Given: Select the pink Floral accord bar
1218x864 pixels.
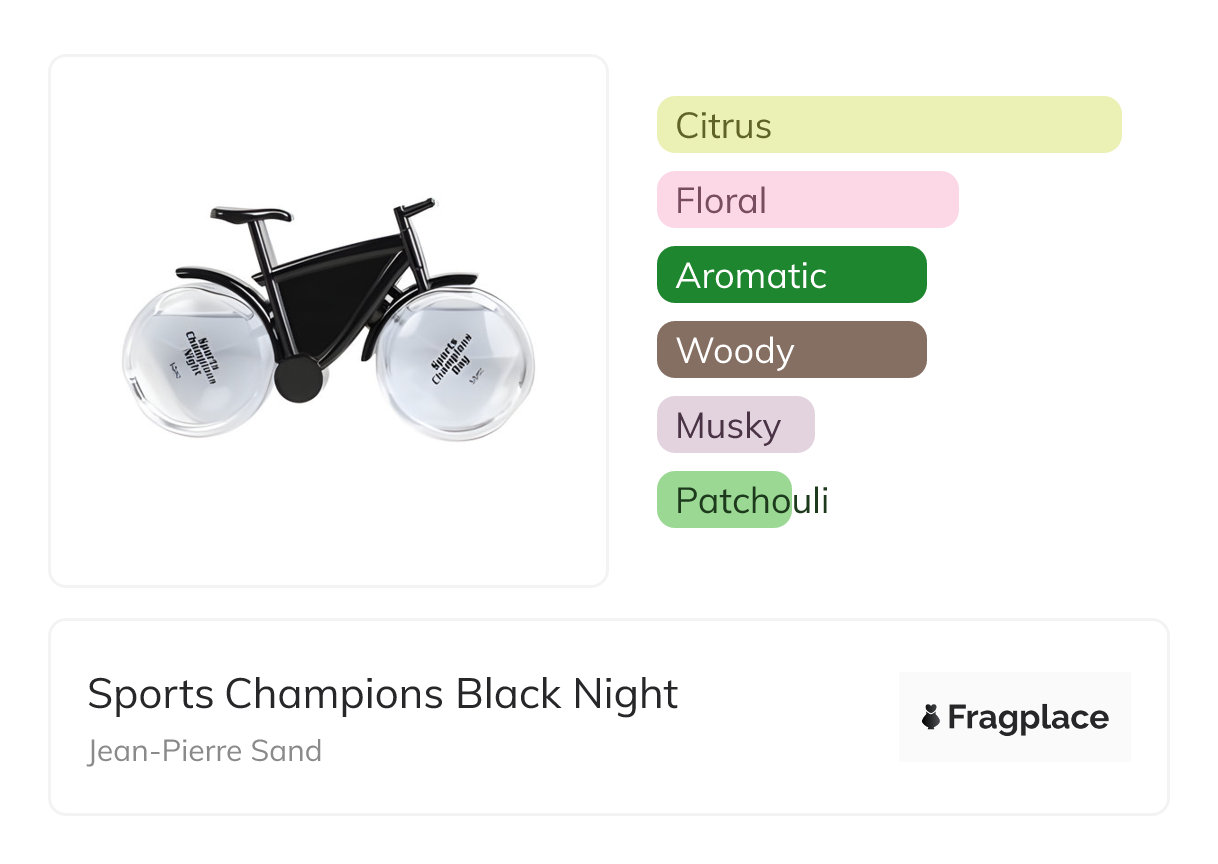Looking at the screenshot, I should click(x=807, y=200).
